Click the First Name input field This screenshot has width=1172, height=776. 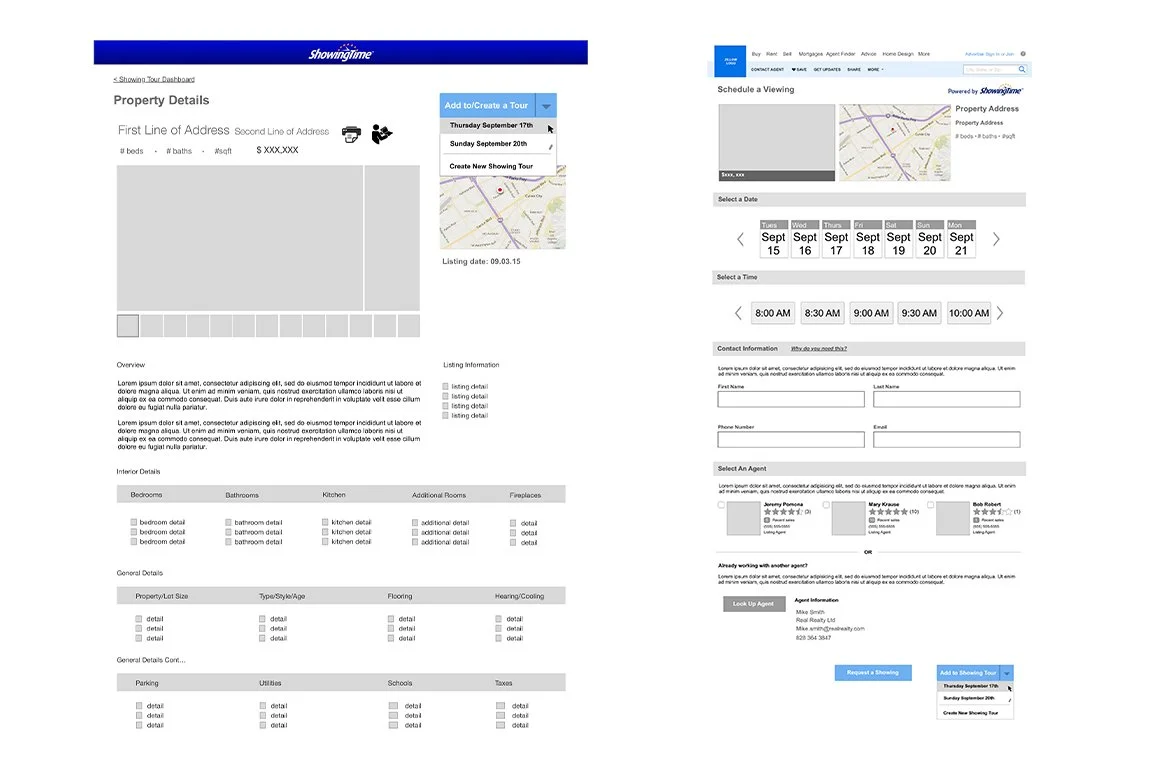(791, 399)
